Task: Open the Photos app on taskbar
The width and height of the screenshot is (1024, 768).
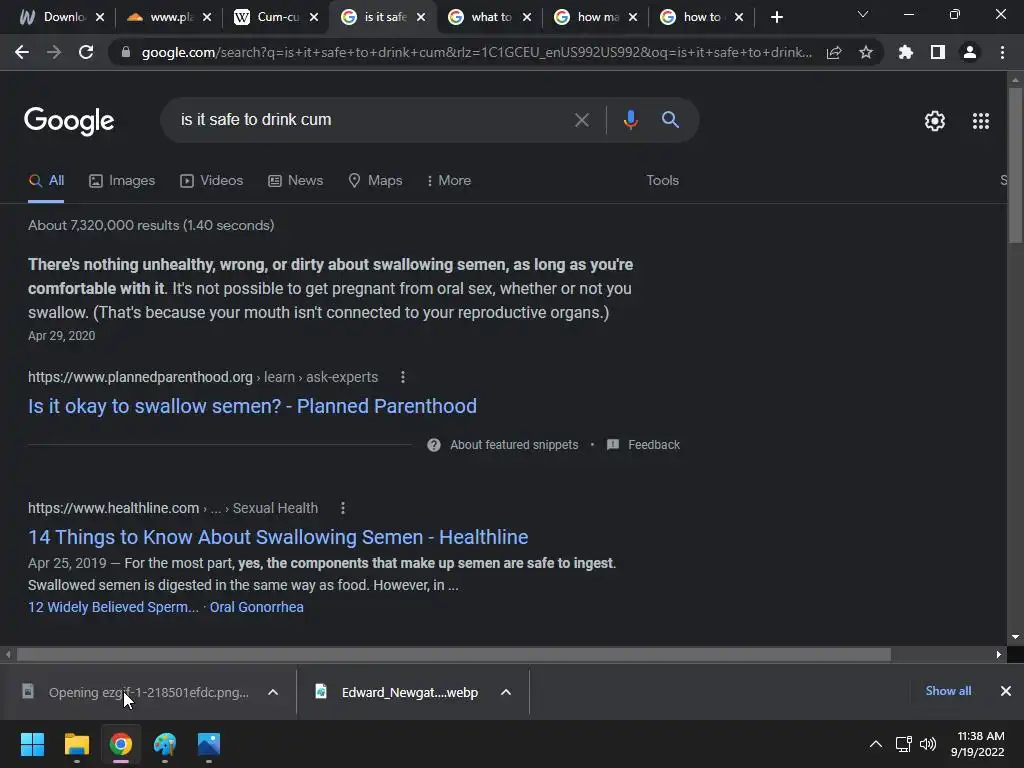Action: pos(209,744)
